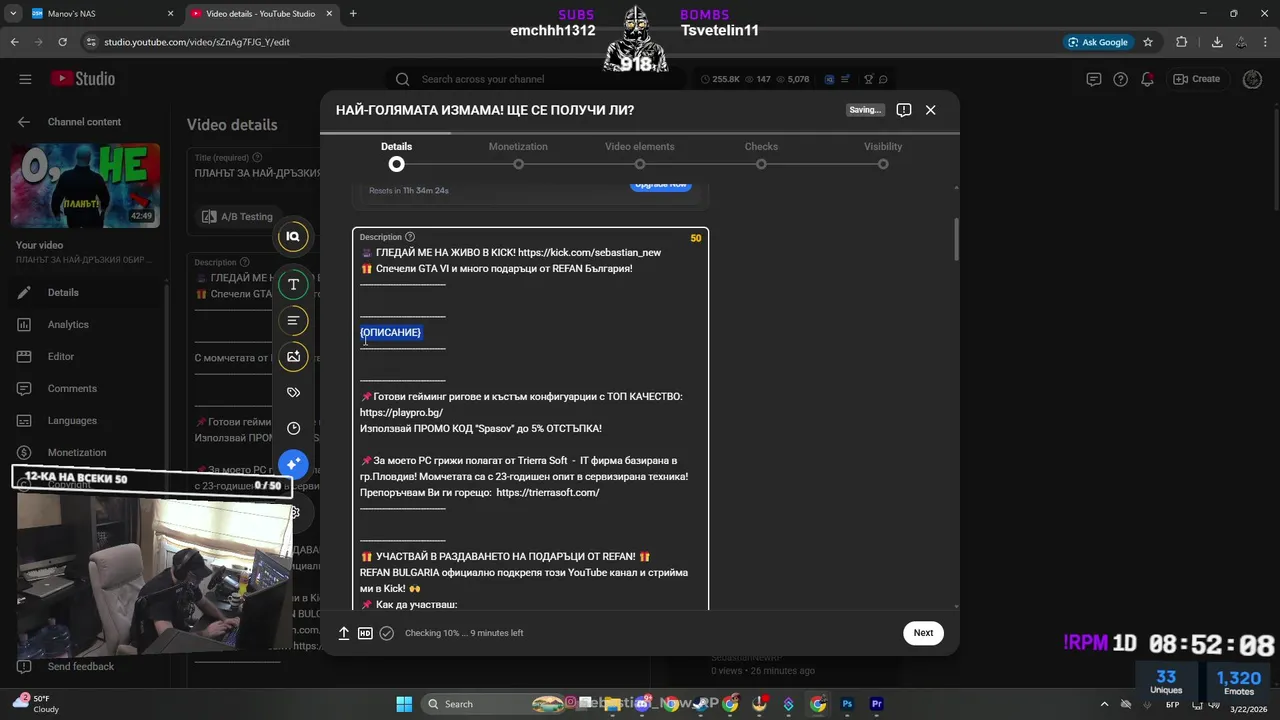The width and height of the screenshot is (1280, 720).
Task: Go to YouTube Studio home logo
Action: tap(83, 79)
